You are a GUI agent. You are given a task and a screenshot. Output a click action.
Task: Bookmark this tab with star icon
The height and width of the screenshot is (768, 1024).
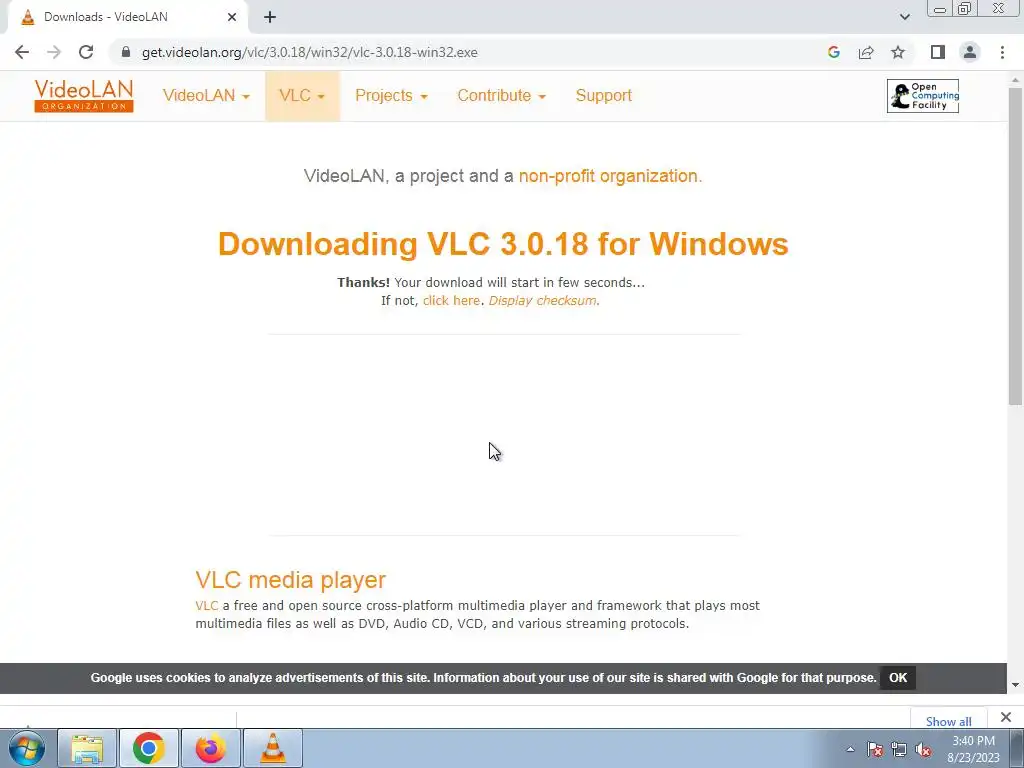898,52
